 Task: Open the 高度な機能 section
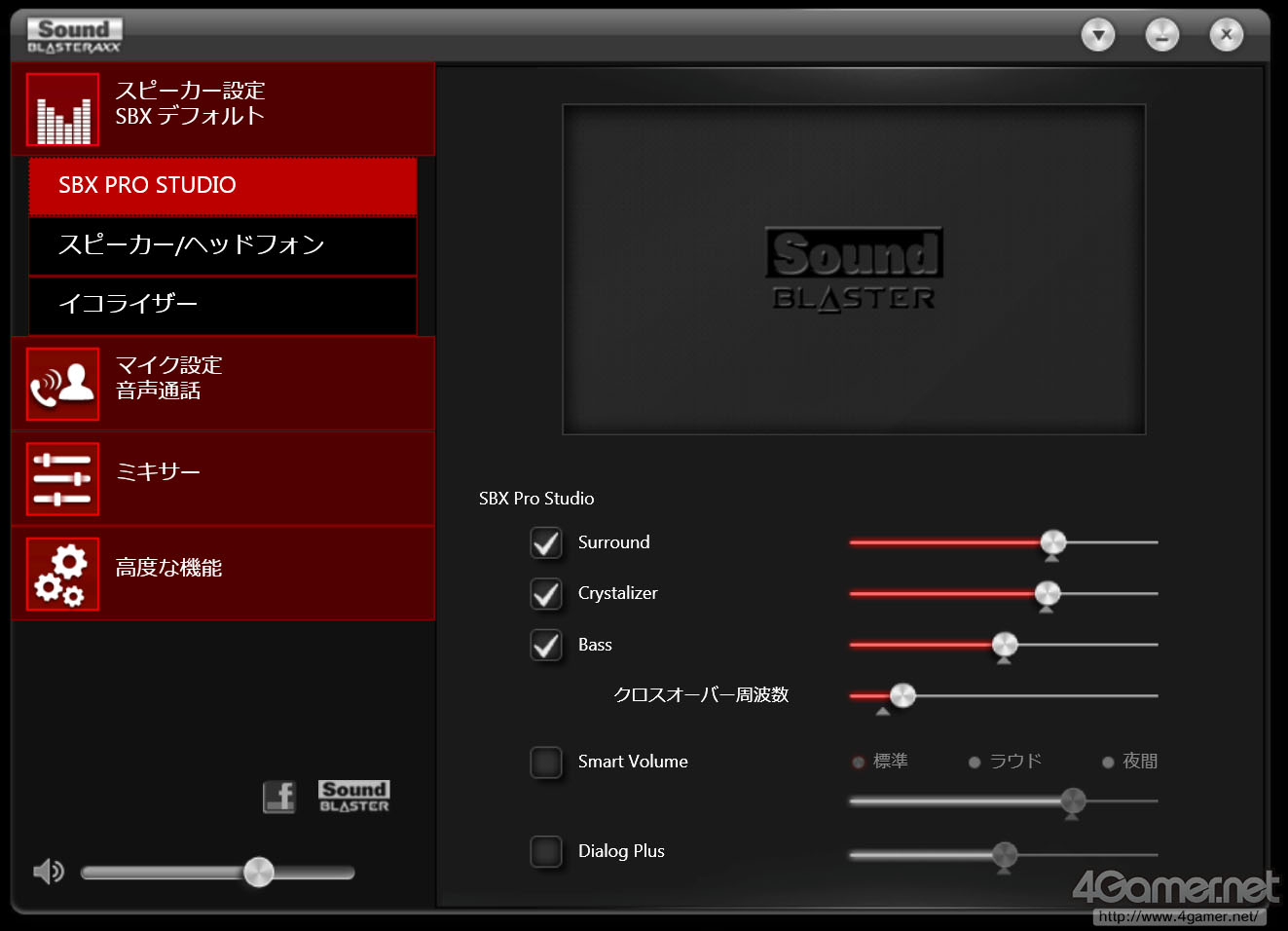pos(223,574)
